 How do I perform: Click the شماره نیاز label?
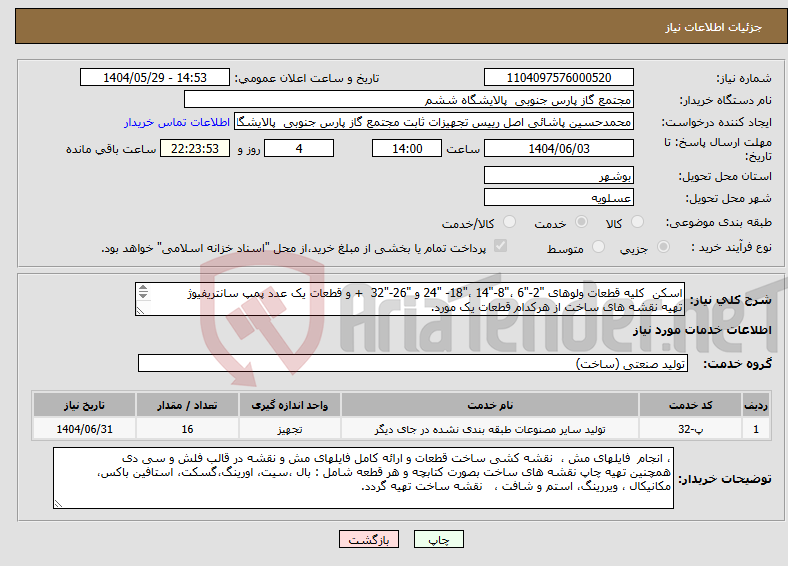(744, 78)
